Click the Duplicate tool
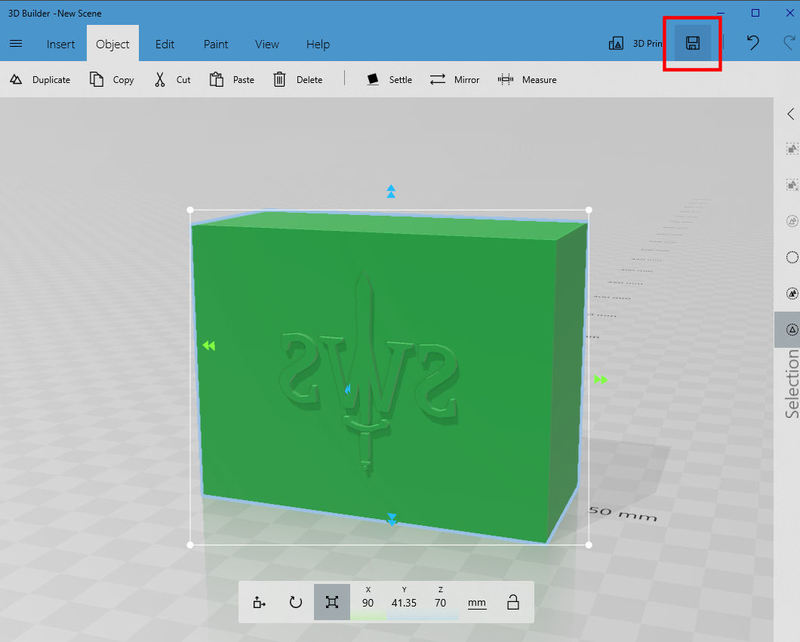Viewport: 800px width, 642px height. point(41,80)
